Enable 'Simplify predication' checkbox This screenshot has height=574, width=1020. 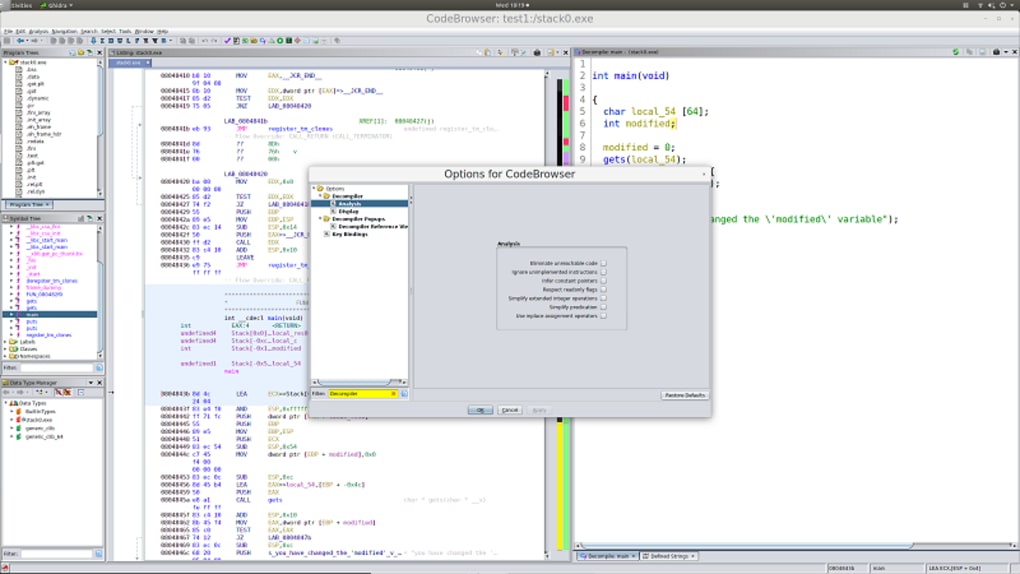(x=603, y=307)
